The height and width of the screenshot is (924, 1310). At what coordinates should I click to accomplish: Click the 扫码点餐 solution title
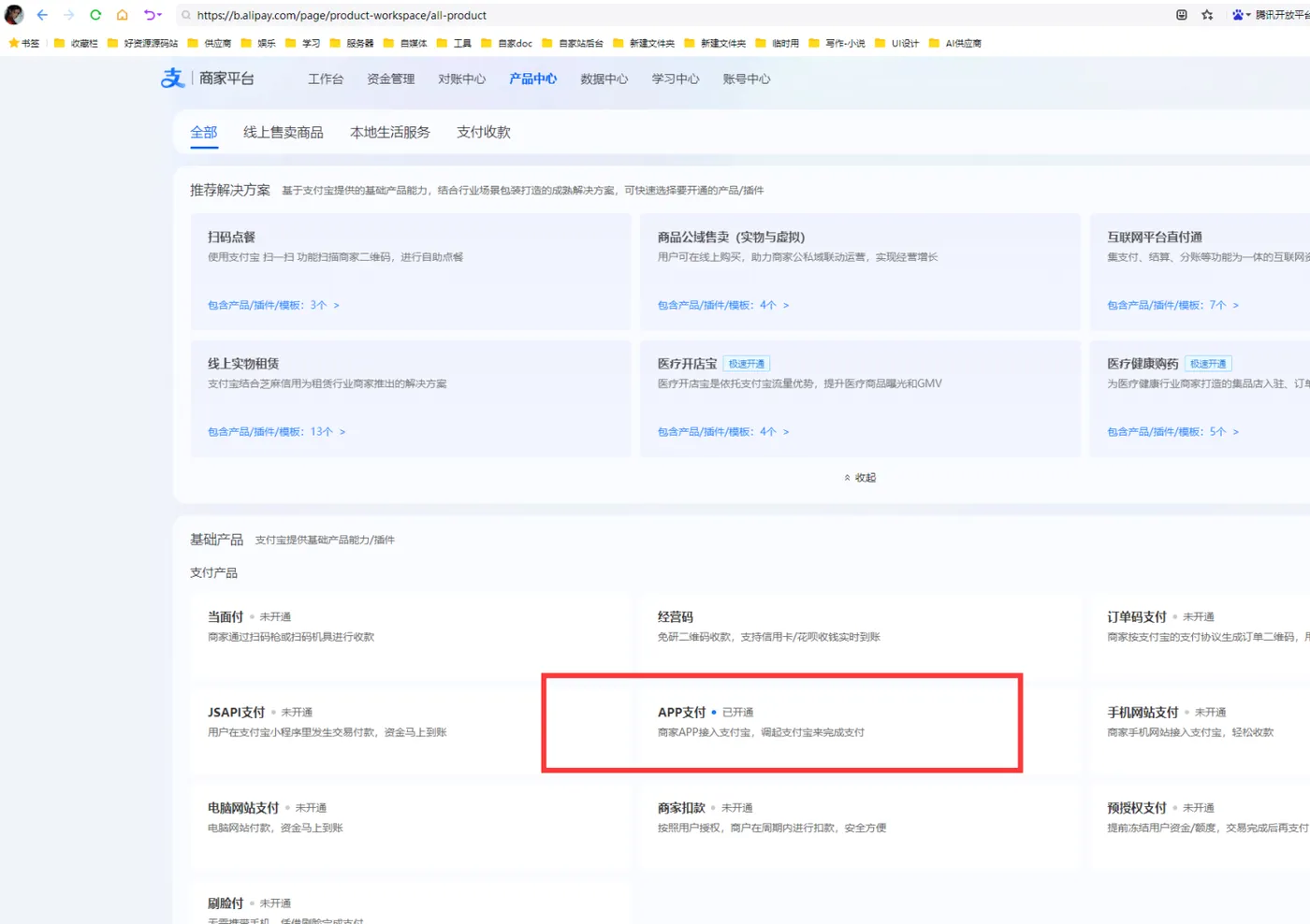(x=231, y=238)
